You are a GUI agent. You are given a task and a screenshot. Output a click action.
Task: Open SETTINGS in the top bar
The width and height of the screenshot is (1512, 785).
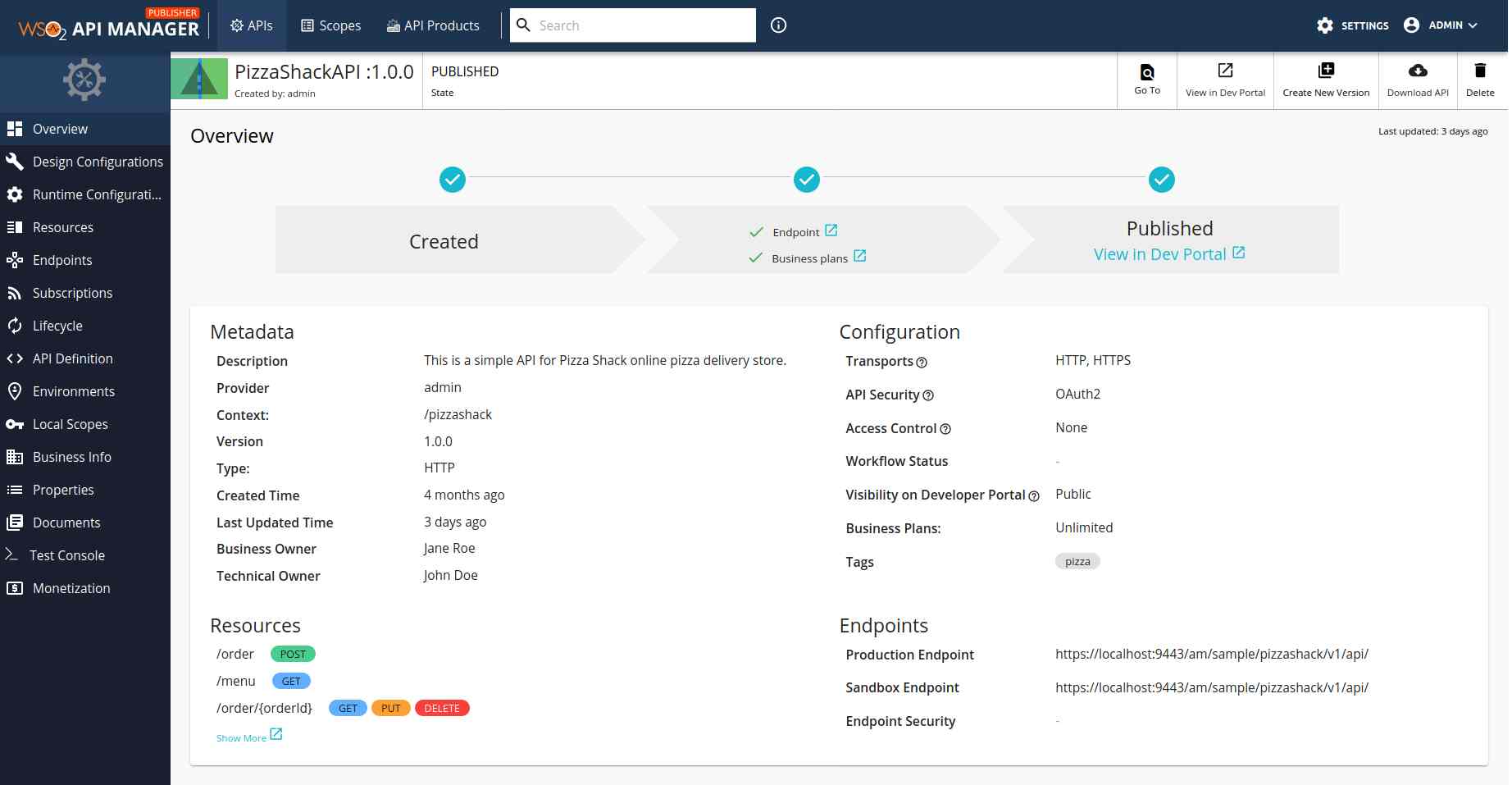pyautogui.click(x=1353, y=25)
